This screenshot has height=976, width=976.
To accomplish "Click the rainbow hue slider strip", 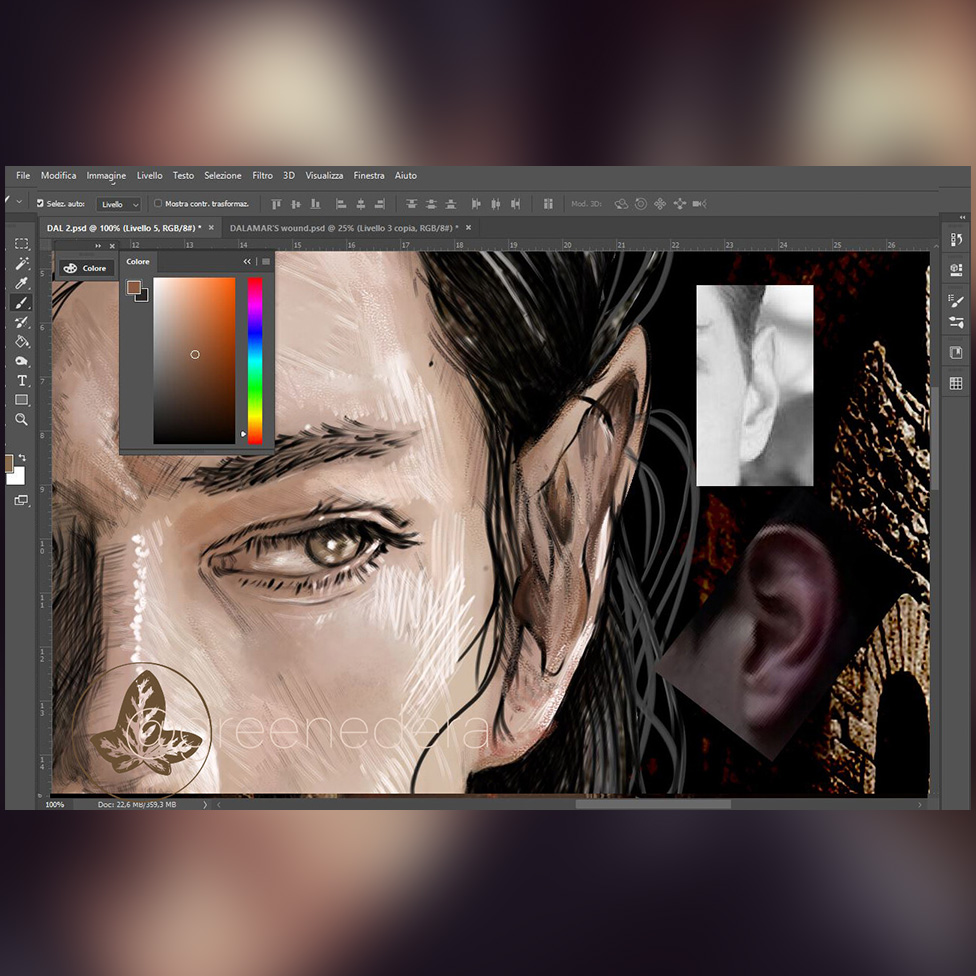I will tap(255, 360).
